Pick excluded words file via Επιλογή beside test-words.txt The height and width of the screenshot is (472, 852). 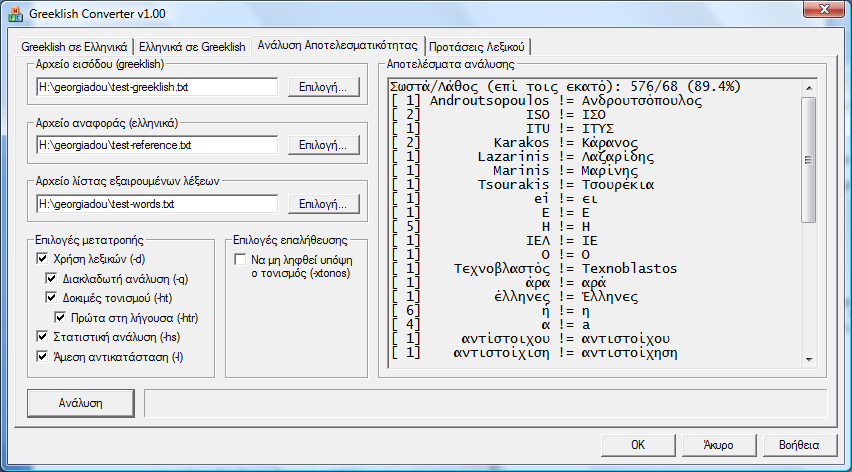click(x=323, y=204)
